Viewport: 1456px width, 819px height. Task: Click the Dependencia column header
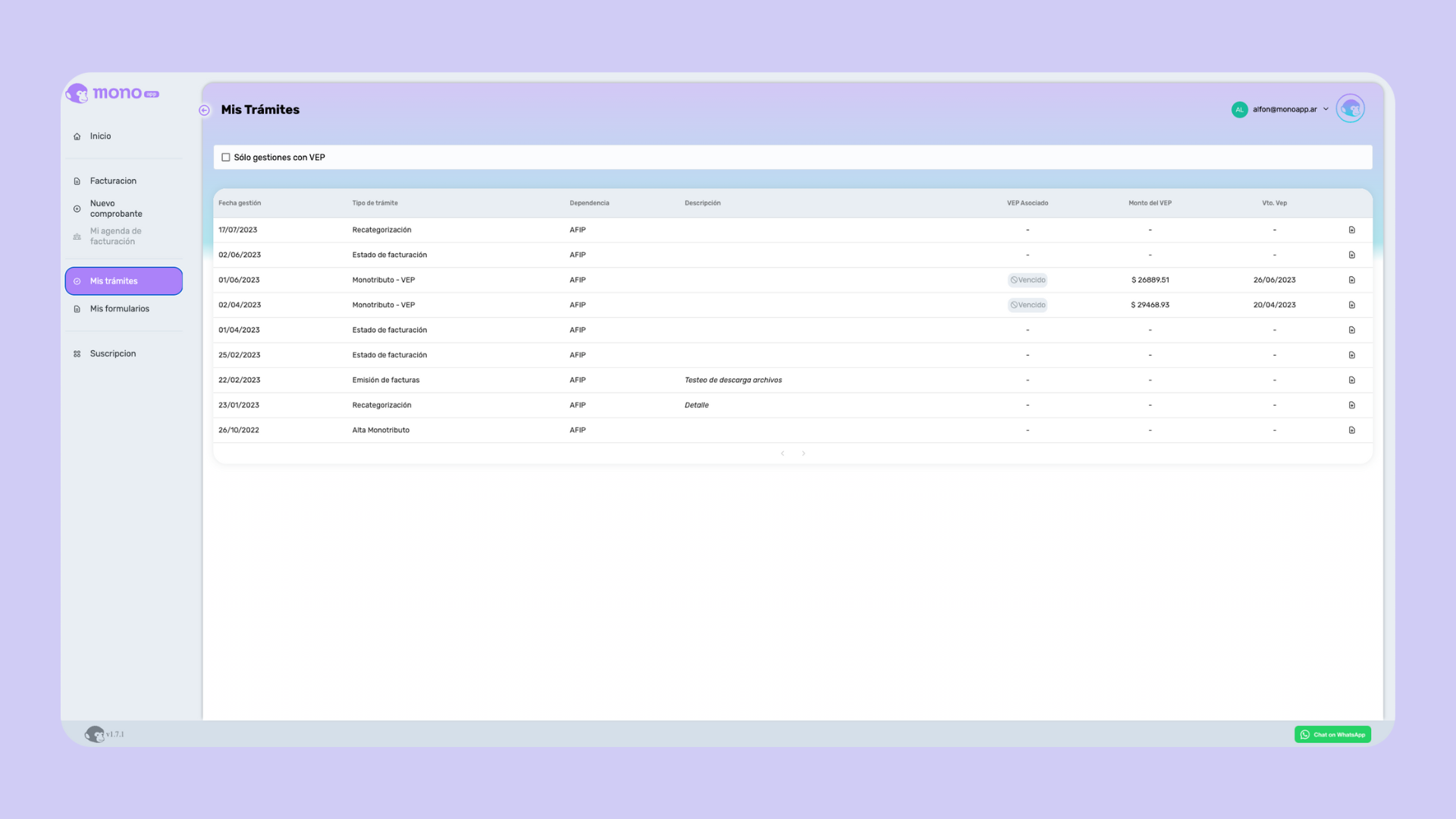[589, 203]
